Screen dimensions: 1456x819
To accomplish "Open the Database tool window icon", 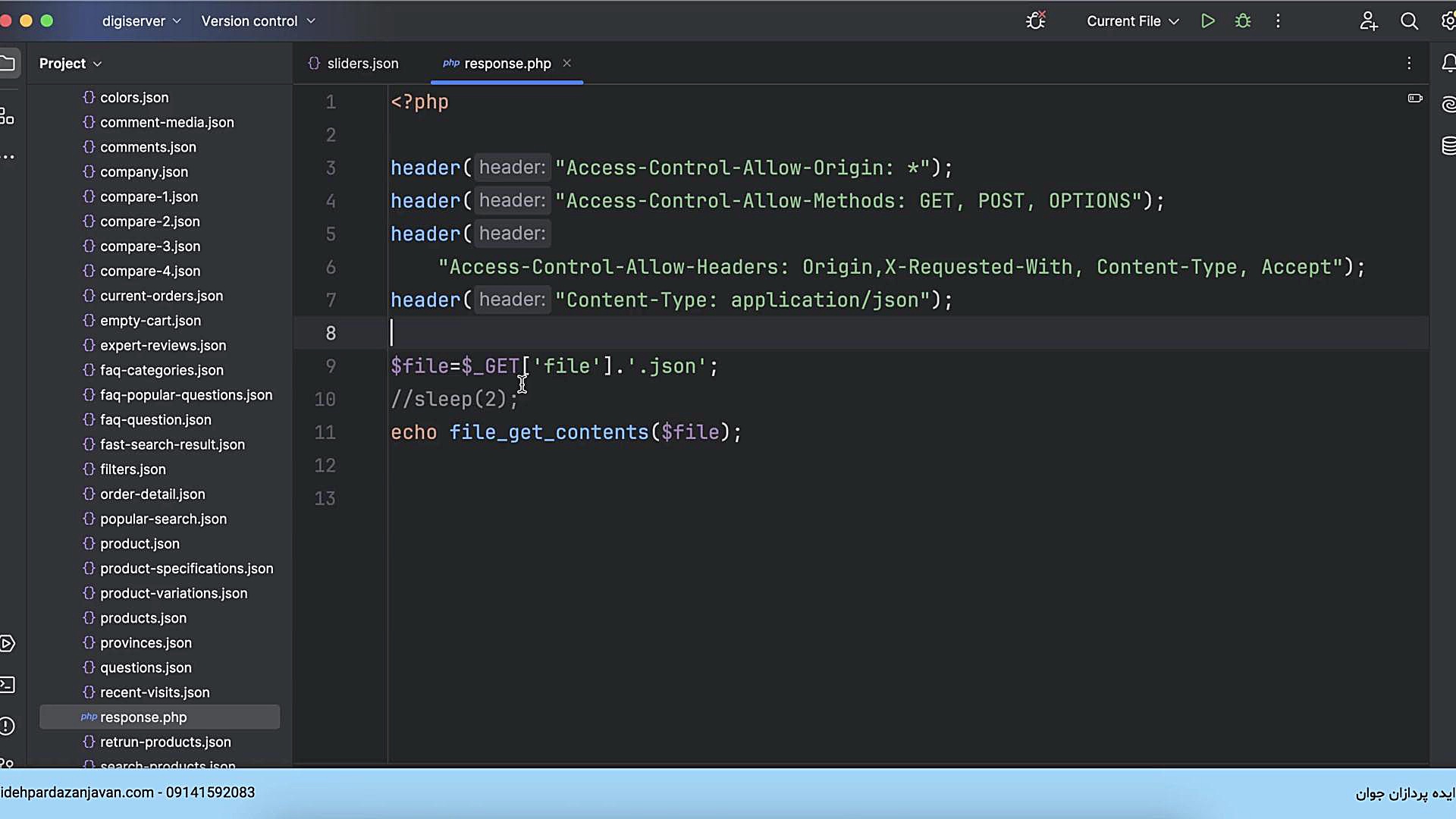I will 1448,146.
